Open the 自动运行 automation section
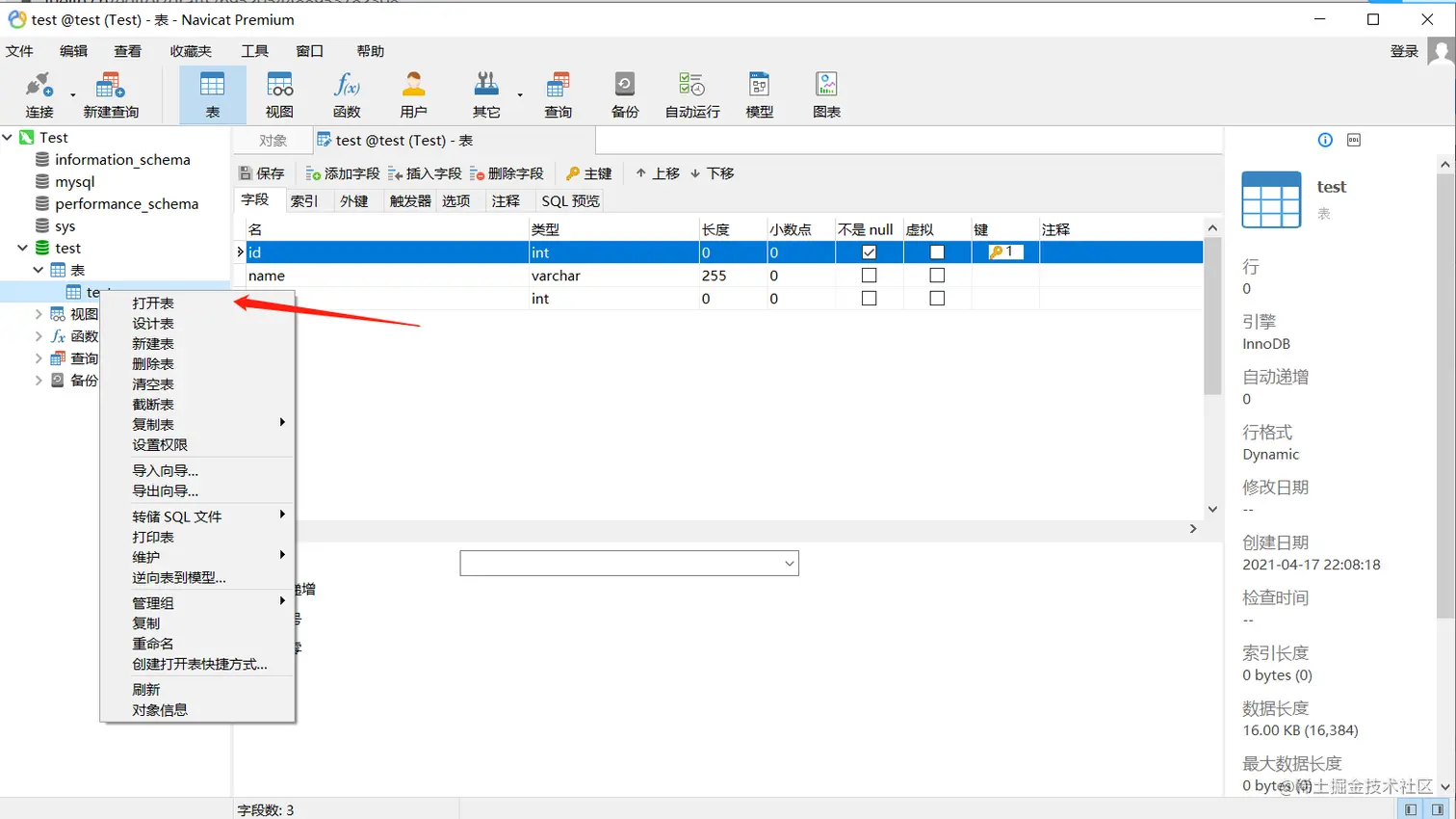Viewport: 1456px width, 819px height. [x=692, y=94]
